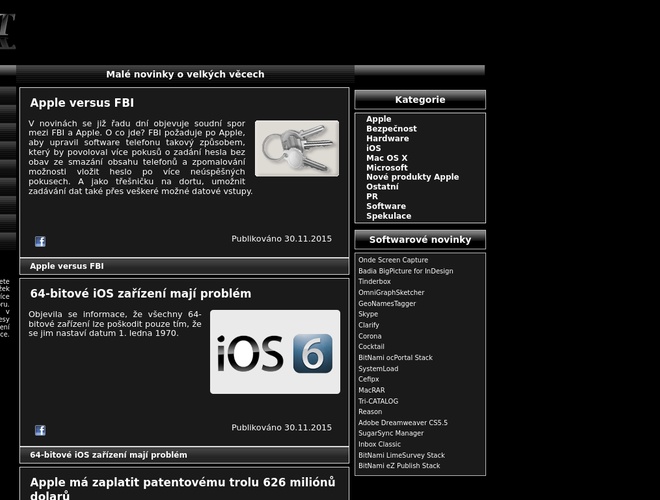Select the Microsoft category
This screenshot has height=500, width=660.
point(386,168)
